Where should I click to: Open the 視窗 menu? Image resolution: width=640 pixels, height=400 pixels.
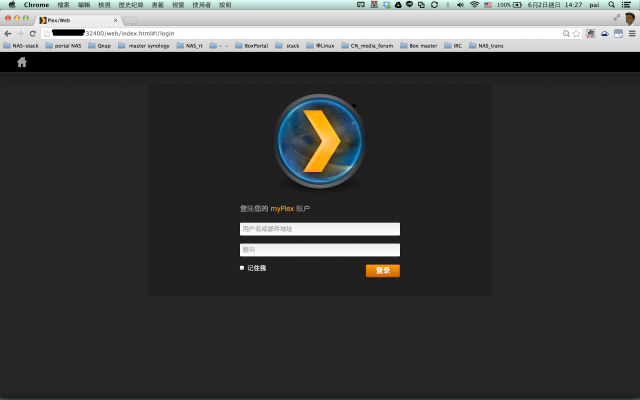click(x=178, y=5)
